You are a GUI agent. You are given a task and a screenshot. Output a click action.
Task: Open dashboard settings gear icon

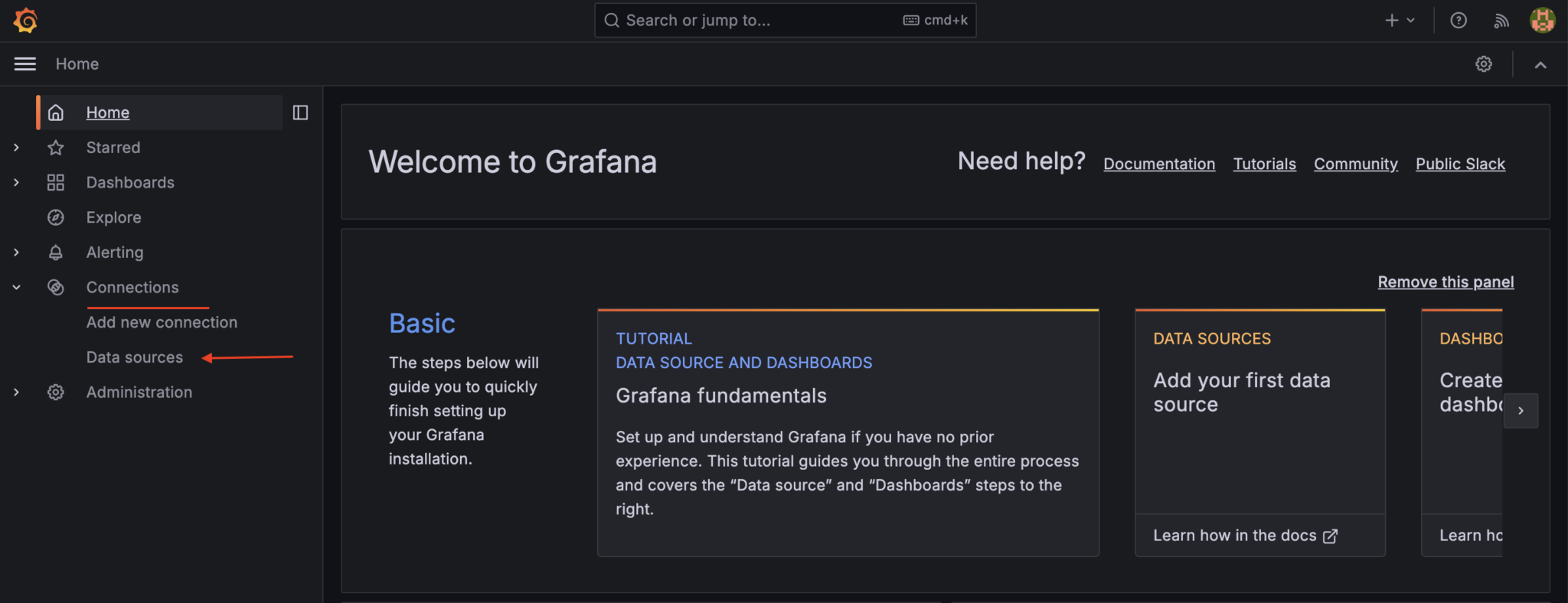coord(1484,64)
